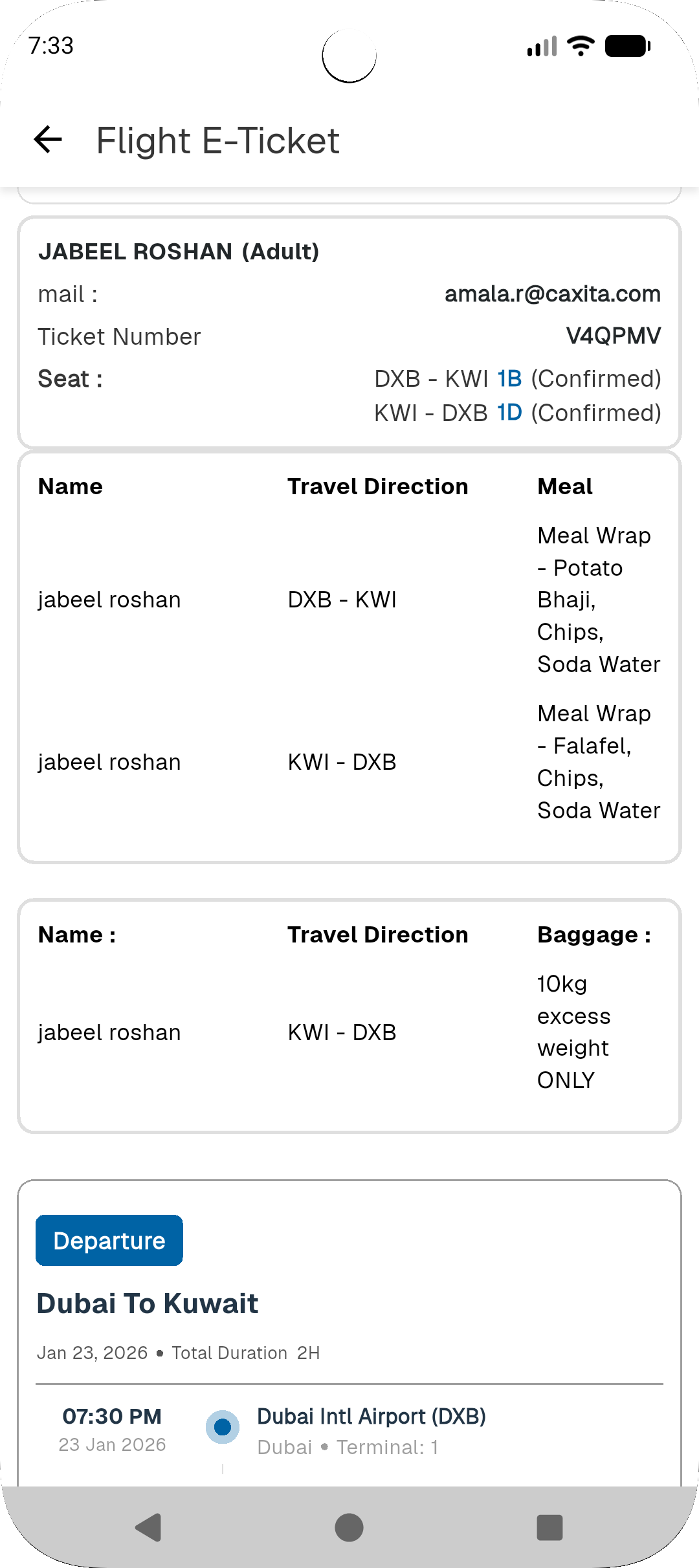Viewport: 699px width, 1568px height.
Task: Tap the Flight E-Ticket title
Action: [217, 140]
